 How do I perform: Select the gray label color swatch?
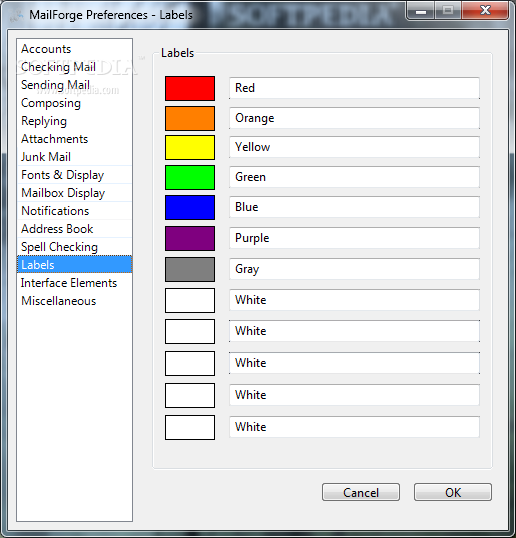click(190, 269)
